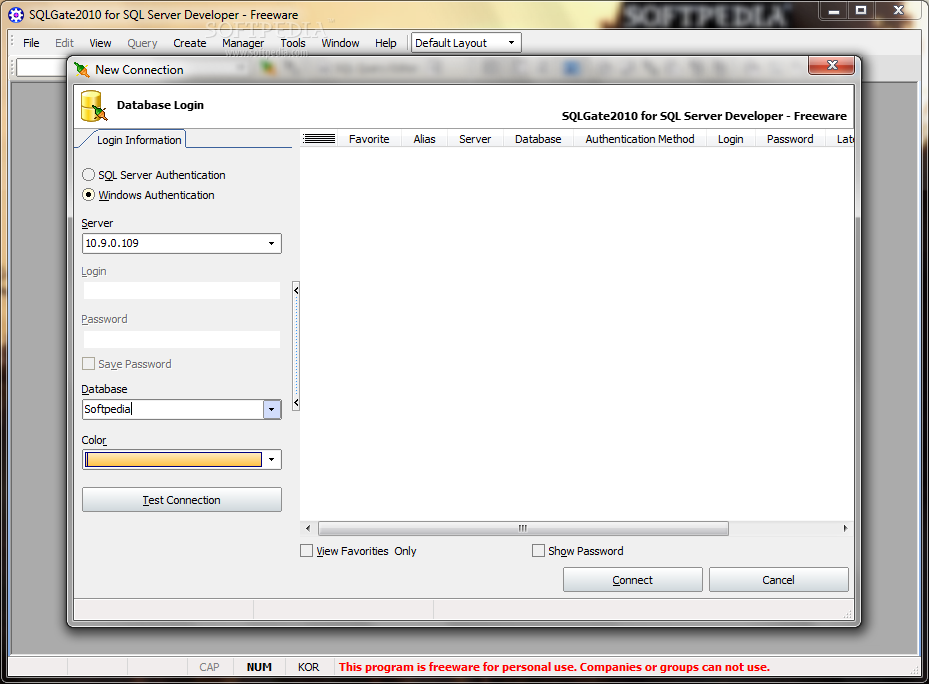The width and height of the screenshot is (929, 684).
Task: Collapse the login panel with the splitter arrows
Action: tap(296, 346)
